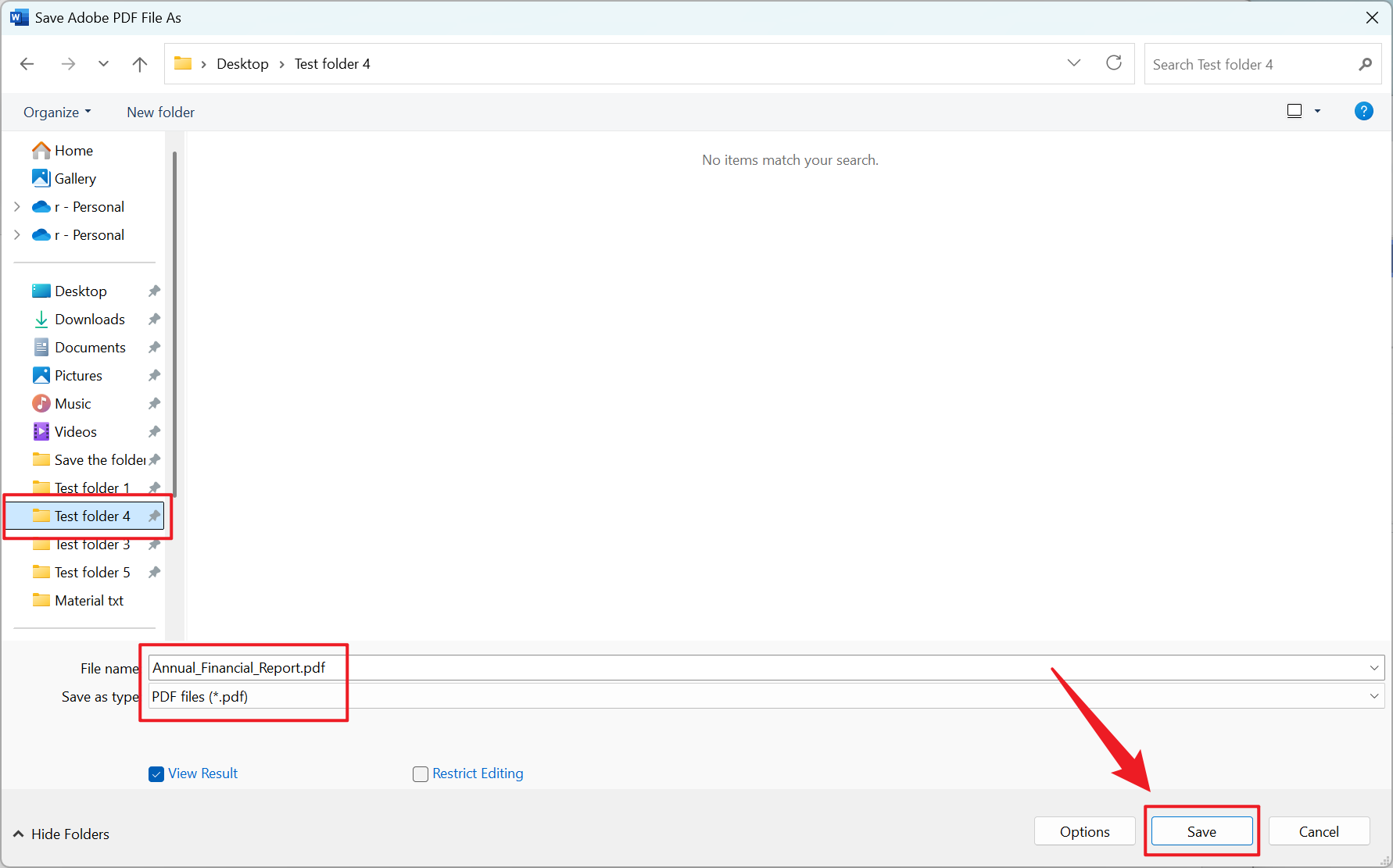Change the view layout icon
Screen dimensions: 1393x868
[x=1295, y=112]
